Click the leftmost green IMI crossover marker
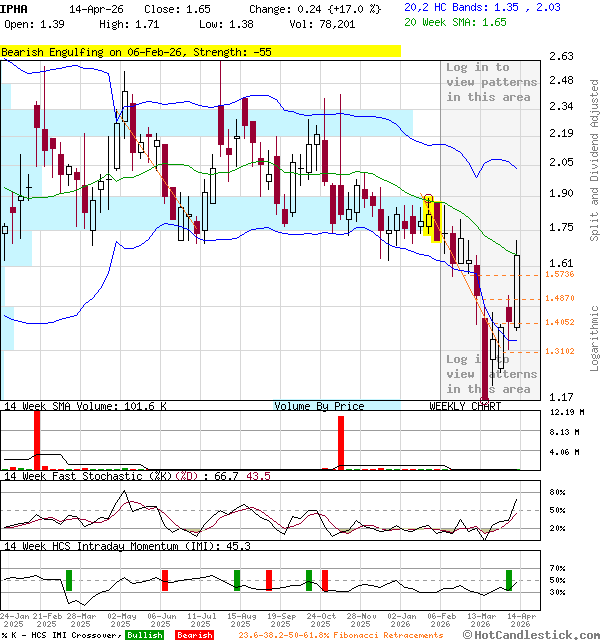Screen dimensions: 600x640 (69, 579)
